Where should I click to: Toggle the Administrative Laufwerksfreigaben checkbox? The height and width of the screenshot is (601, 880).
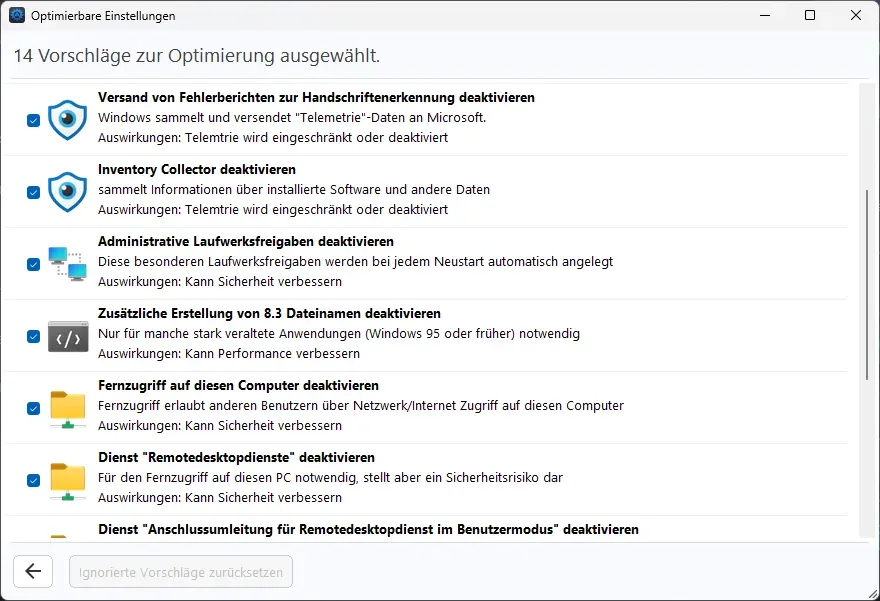pos(34,264)
